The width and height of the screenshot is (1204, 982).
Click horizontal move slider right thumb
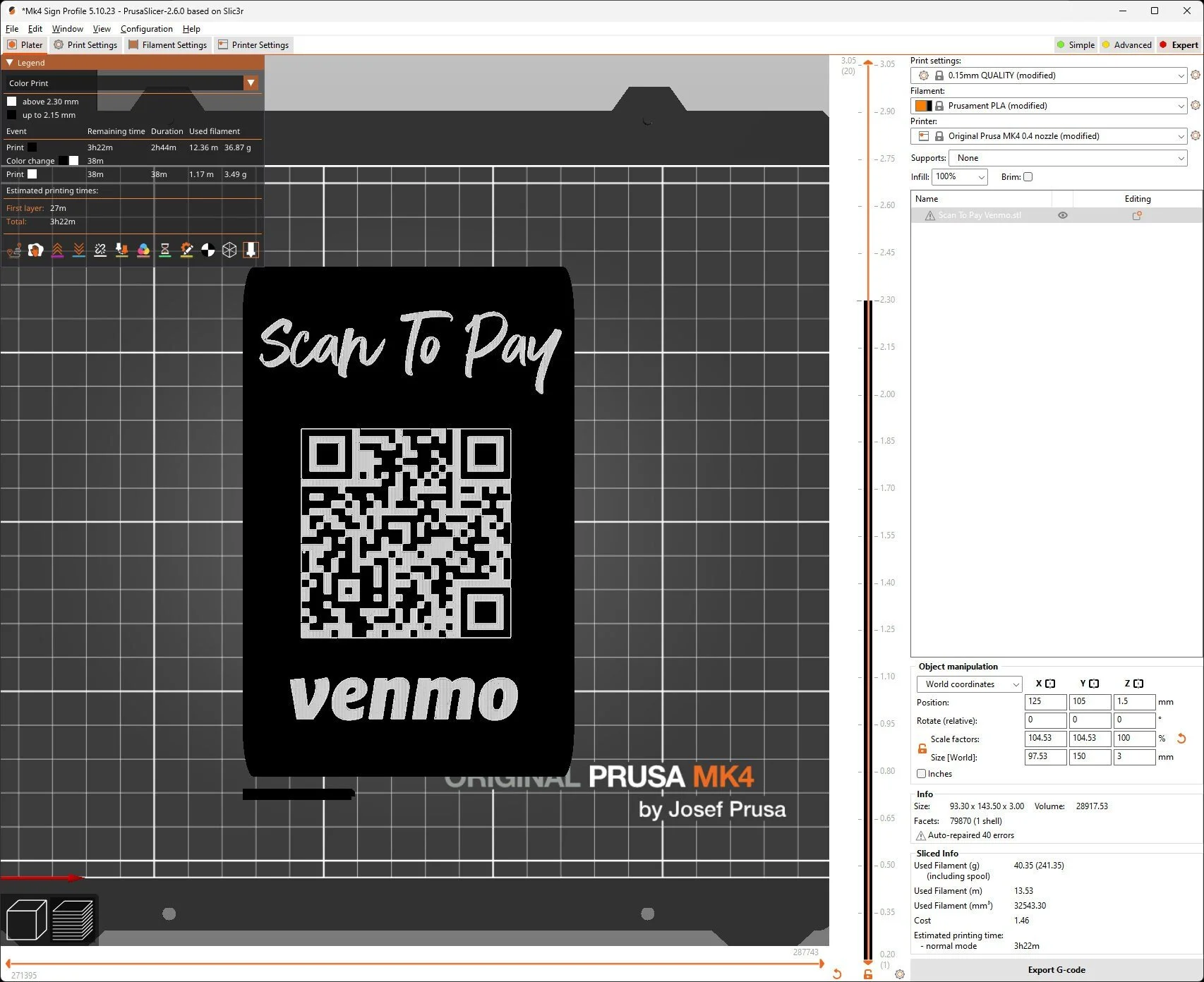[821, 964]
